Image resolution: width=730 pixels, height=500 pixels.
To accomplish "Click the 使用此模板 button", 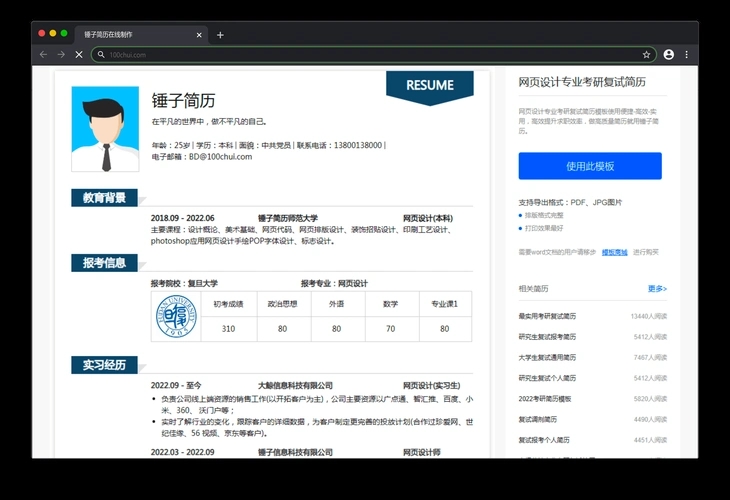I will click(590, 166).
